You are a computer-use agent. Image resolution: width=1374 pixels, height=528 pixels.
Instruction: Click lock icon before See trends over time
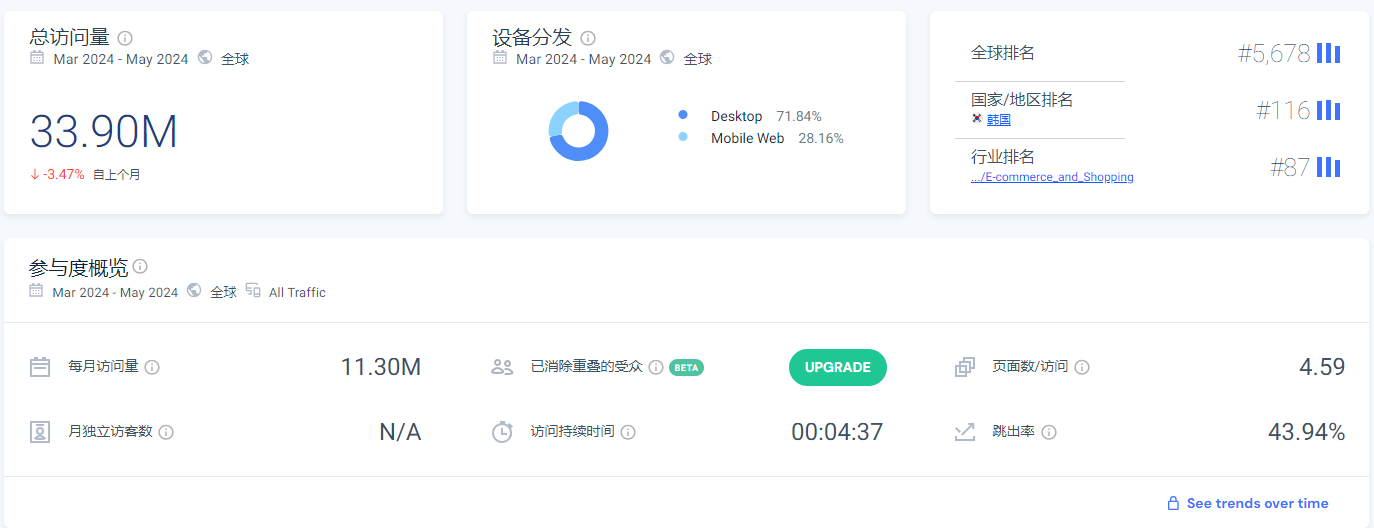point(1173,503)
